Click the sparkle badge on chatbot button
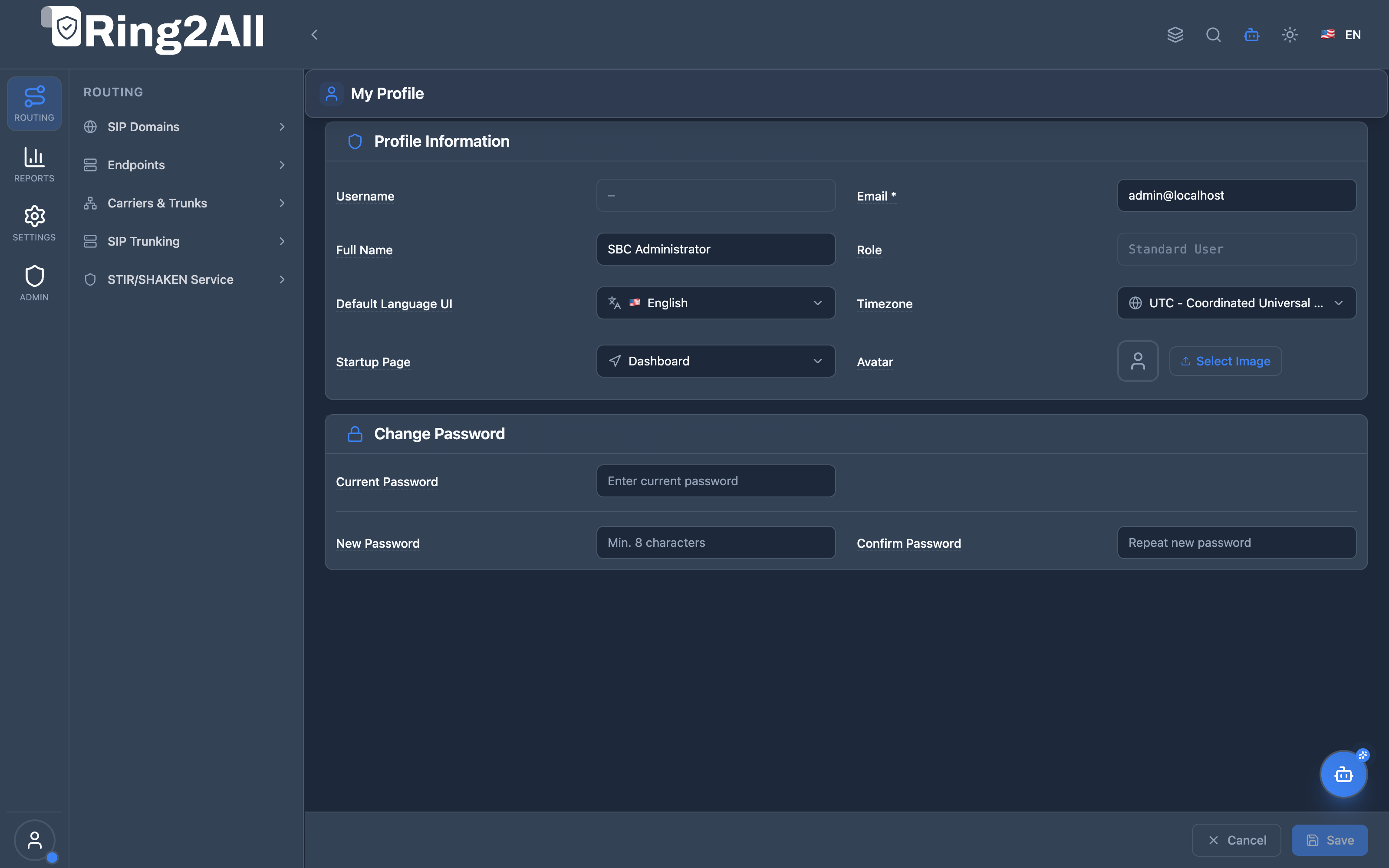Image resolution: width=1389 pixels, height=868 pixels. 1363,755
